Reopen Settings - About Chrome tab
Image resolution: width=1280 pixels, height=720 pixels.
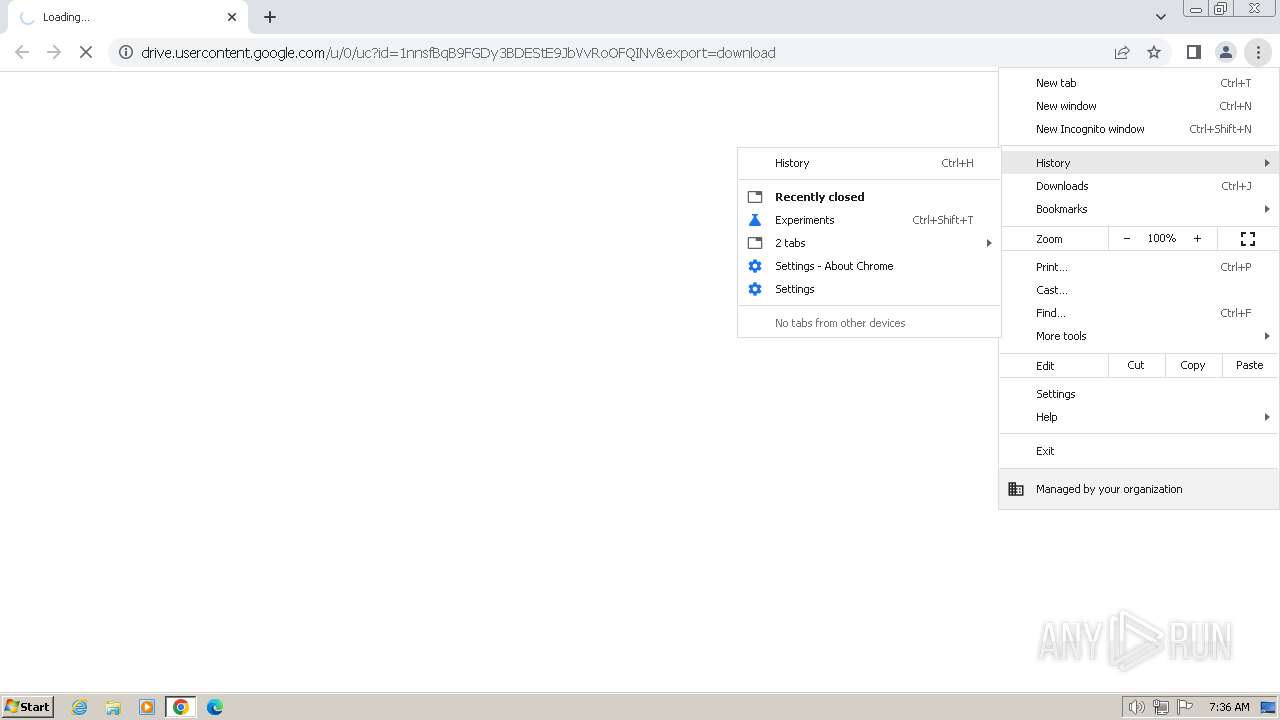click(x=869, y=266)
